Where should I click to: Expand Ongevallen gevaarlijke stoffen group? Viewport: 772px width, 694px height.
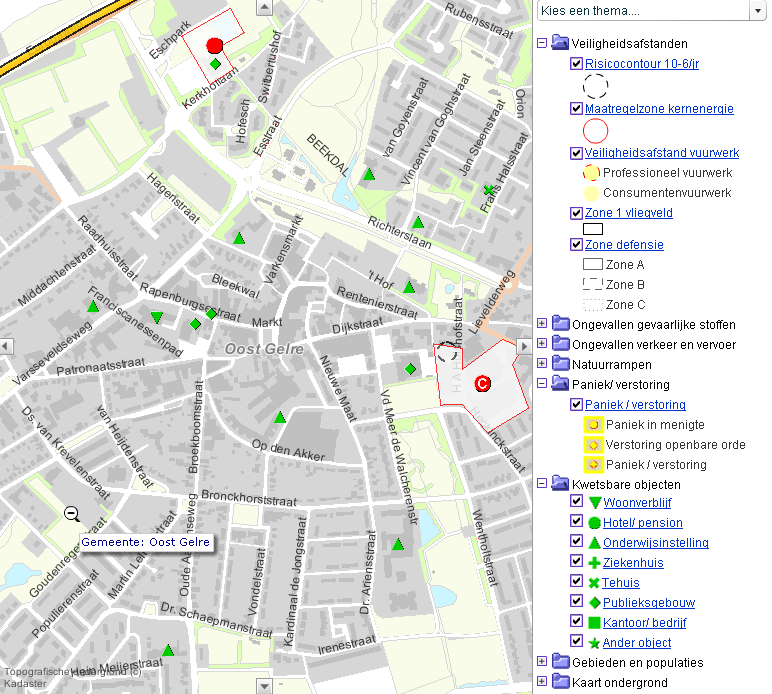point(542,323)
